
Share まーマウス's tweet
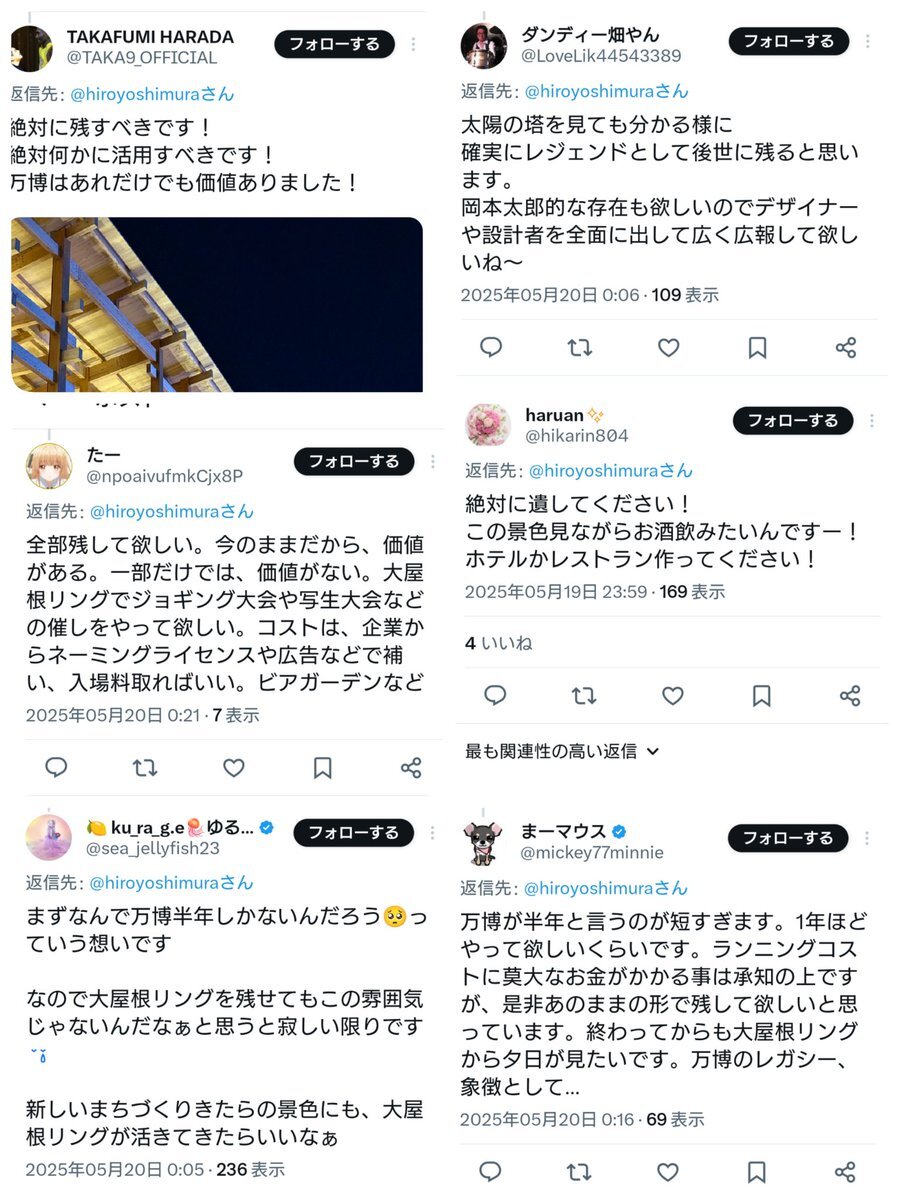846,1171
